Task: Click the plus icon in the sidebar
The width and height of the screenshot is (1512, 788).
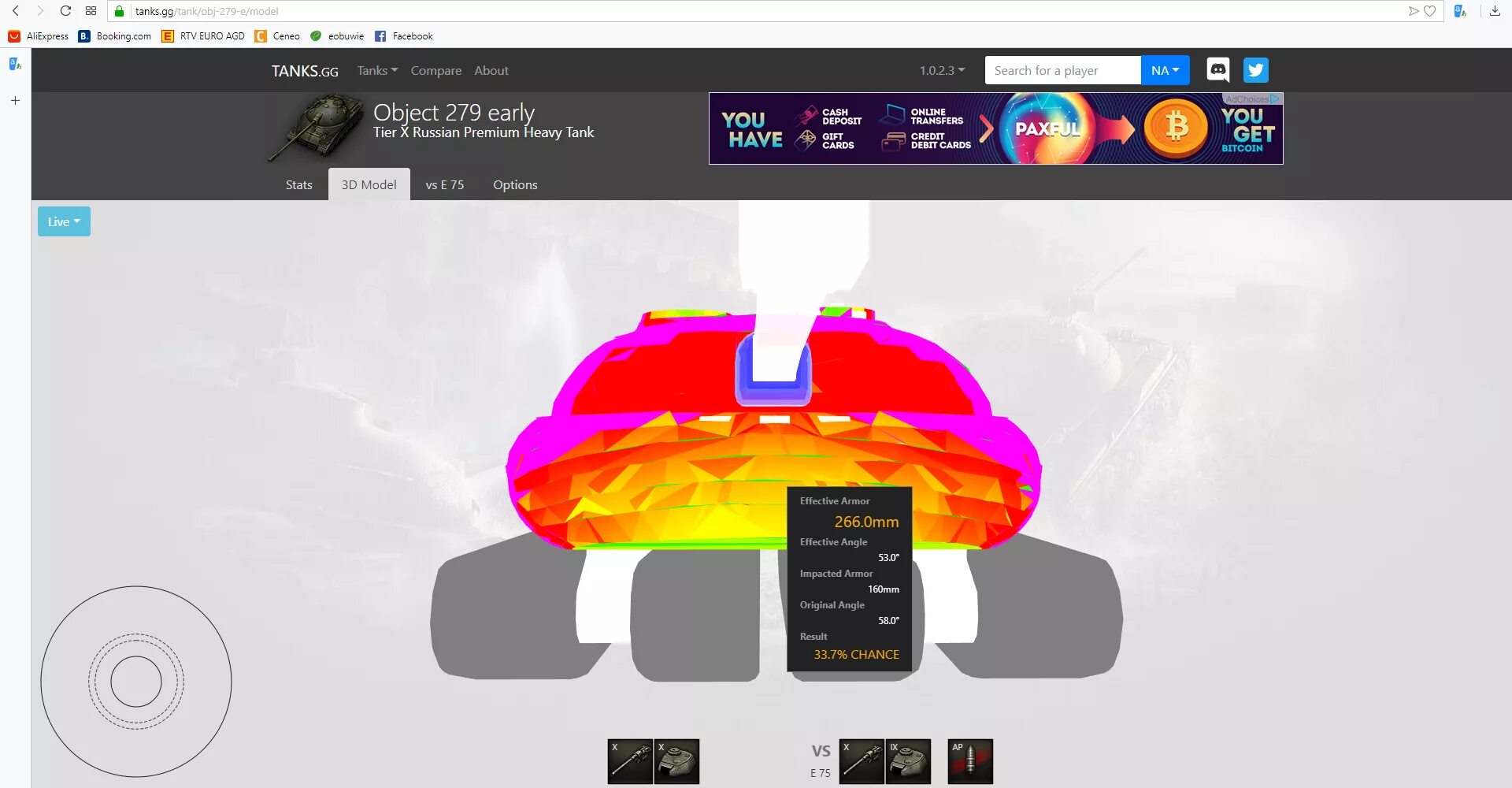Action: (15, 100)
